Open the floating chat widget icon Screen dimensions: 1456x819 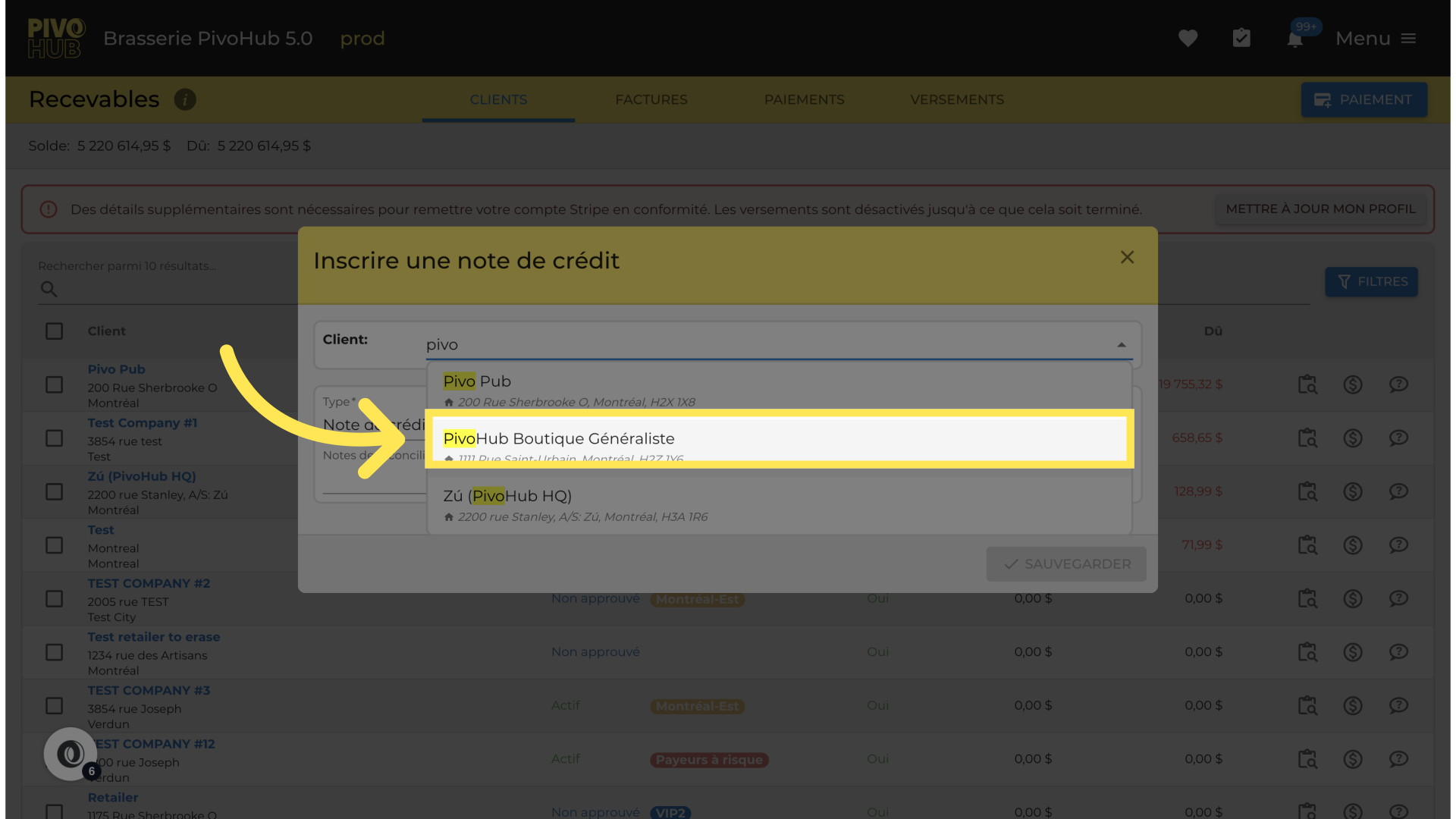71,754
